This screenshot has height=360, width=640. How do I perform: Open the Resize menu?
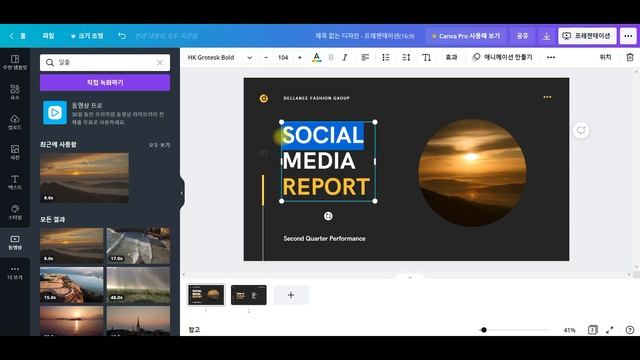point(87,36)
